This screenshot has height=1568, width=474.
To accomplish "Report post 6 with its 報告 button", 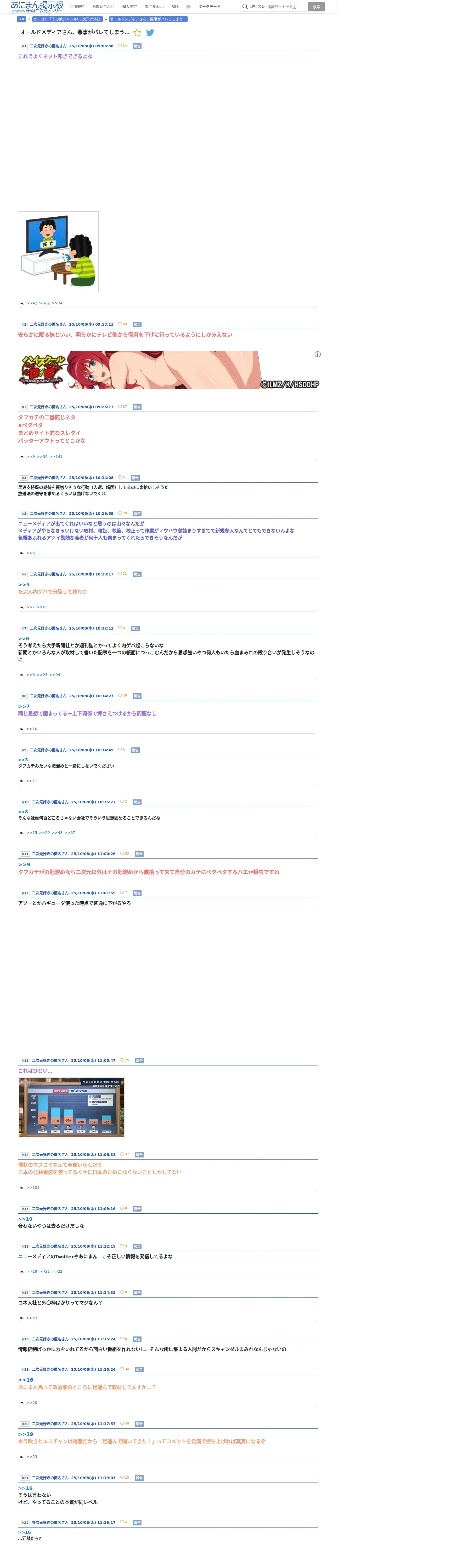I will (x=137, y=574).
